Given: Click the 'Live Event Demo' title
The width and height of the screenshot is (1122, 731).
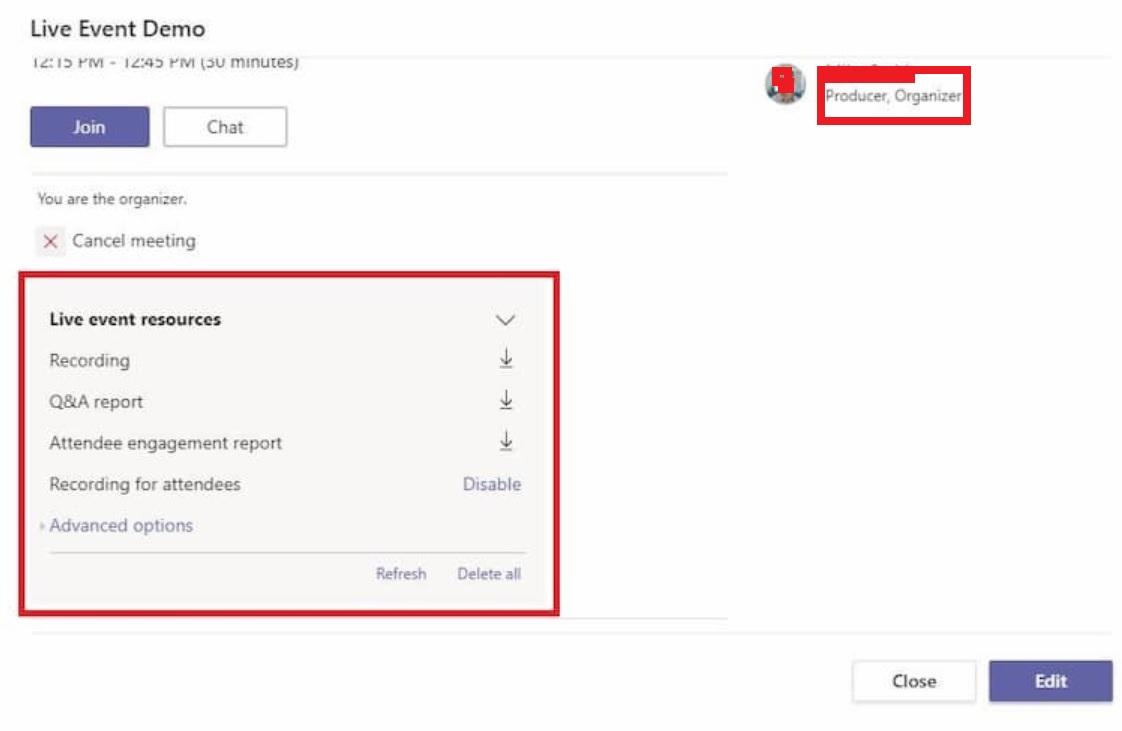Looking at the screenshot, I should pos(117,29).
